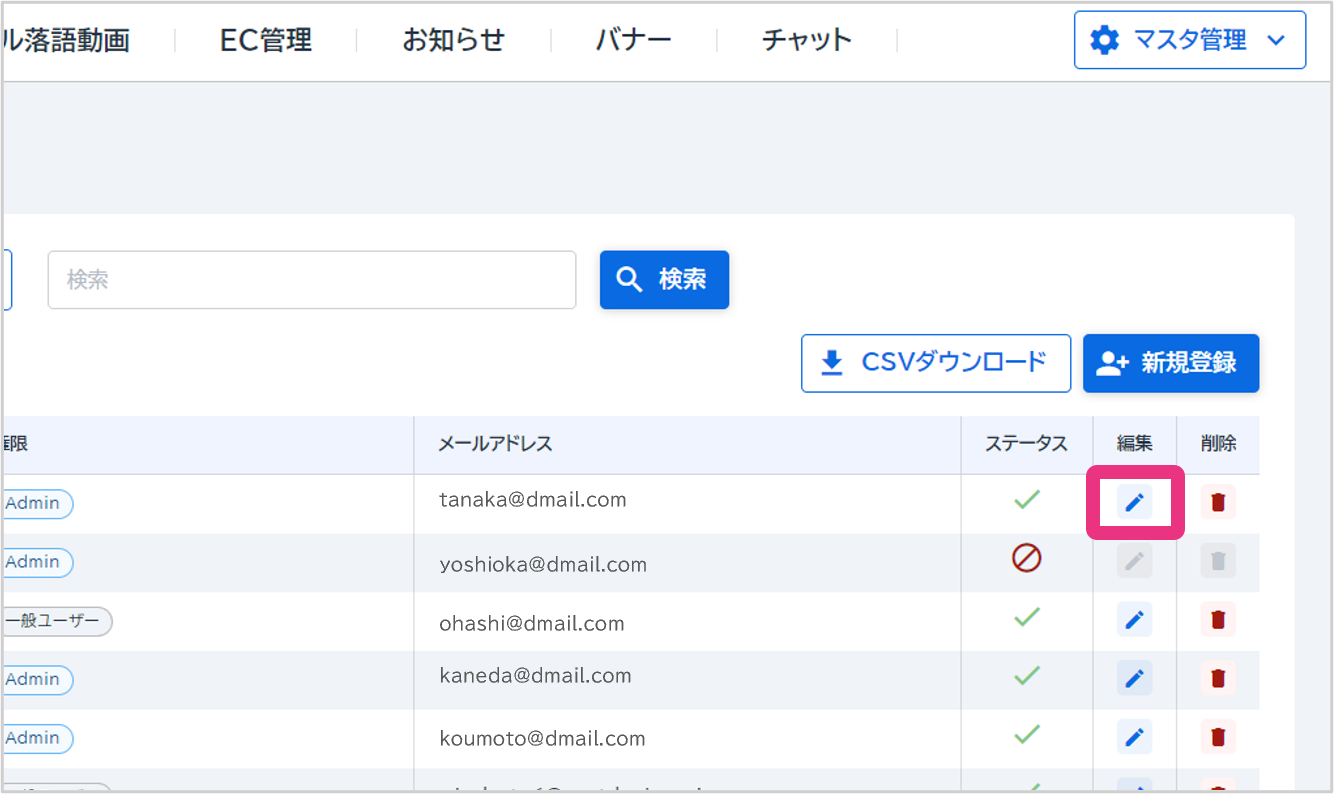This screenshot has width=1334, height=794.
Task: Click the 新規登録 button
Action: pos(1170,363)
